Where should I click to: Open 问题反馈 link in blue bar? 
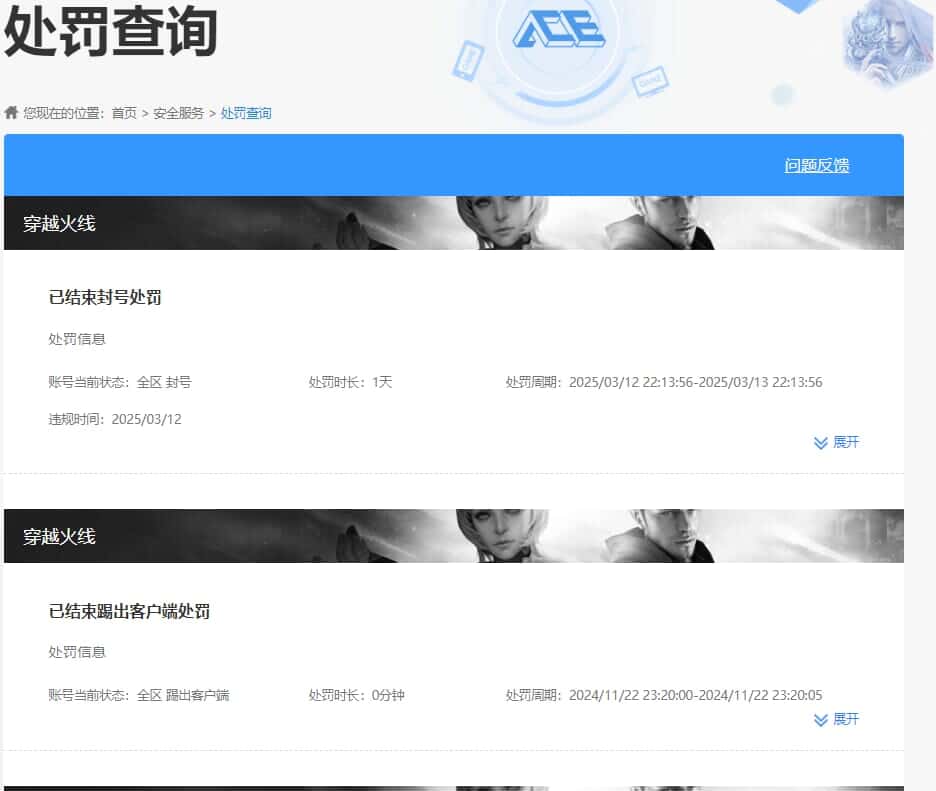[x=817, y=165]
